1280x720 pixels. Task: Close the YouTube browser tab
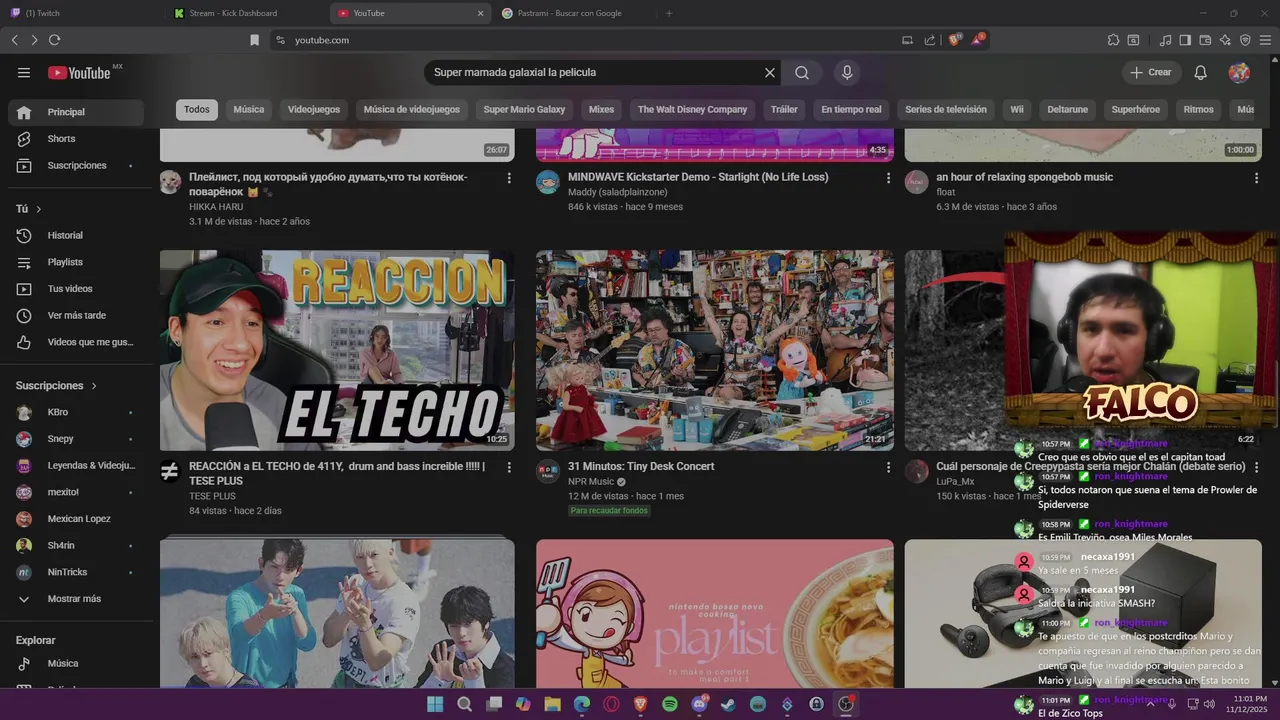coord(480,13)
